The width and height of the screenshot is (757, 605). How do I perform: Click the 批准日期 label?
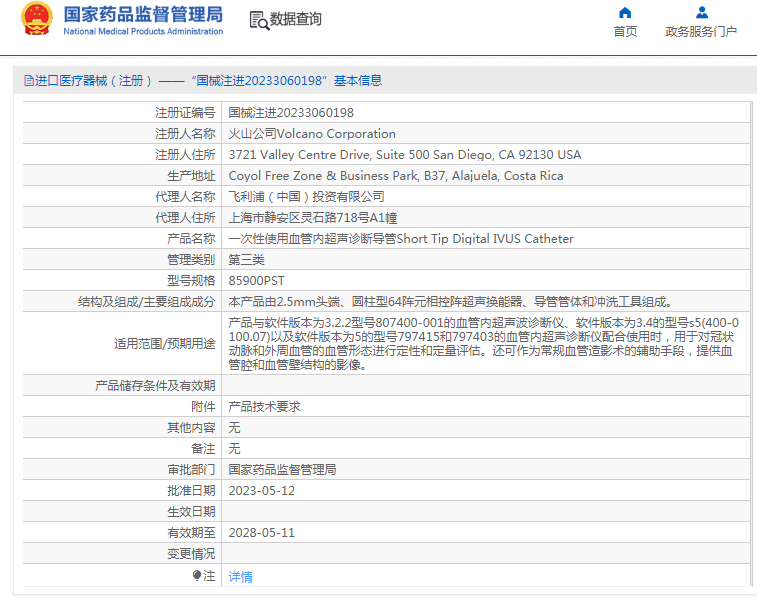tap(191, 491)
